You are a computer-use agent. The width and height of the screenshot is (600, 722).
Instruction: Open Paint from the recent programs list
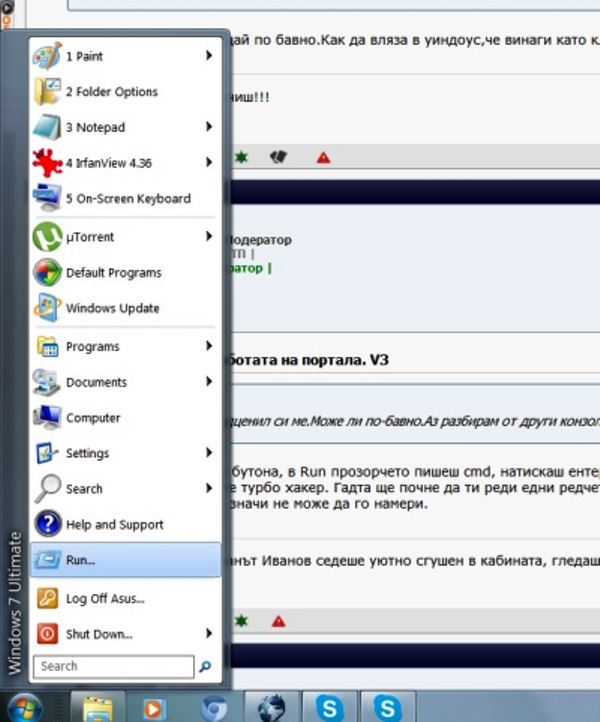tap(47, 56)
